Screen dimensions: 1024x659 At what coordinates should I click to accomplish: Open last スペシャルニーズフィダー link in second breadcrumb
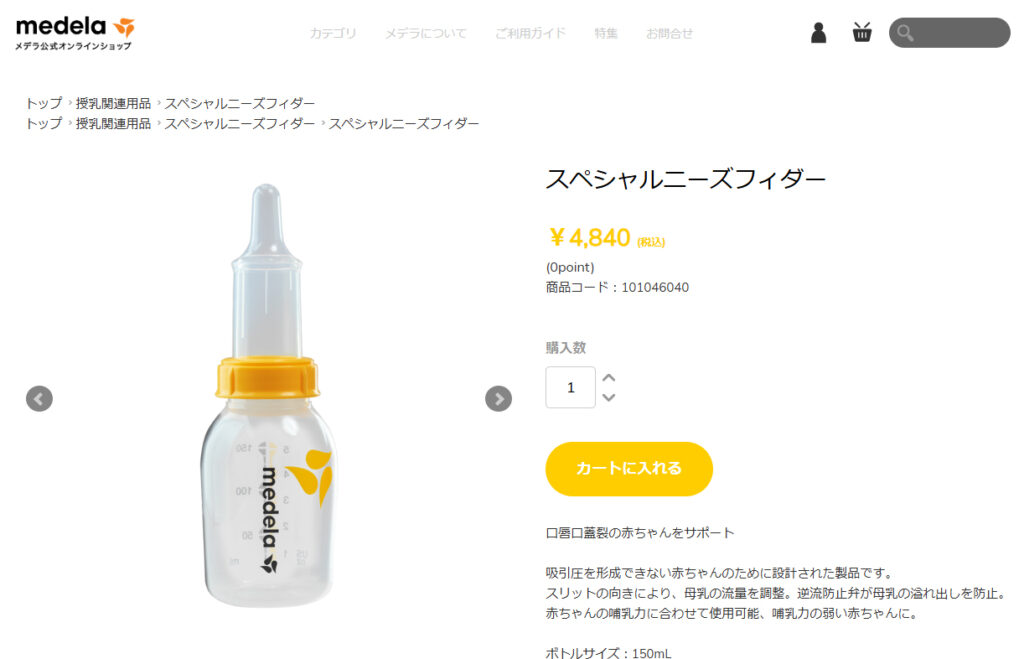click(404, 123)
